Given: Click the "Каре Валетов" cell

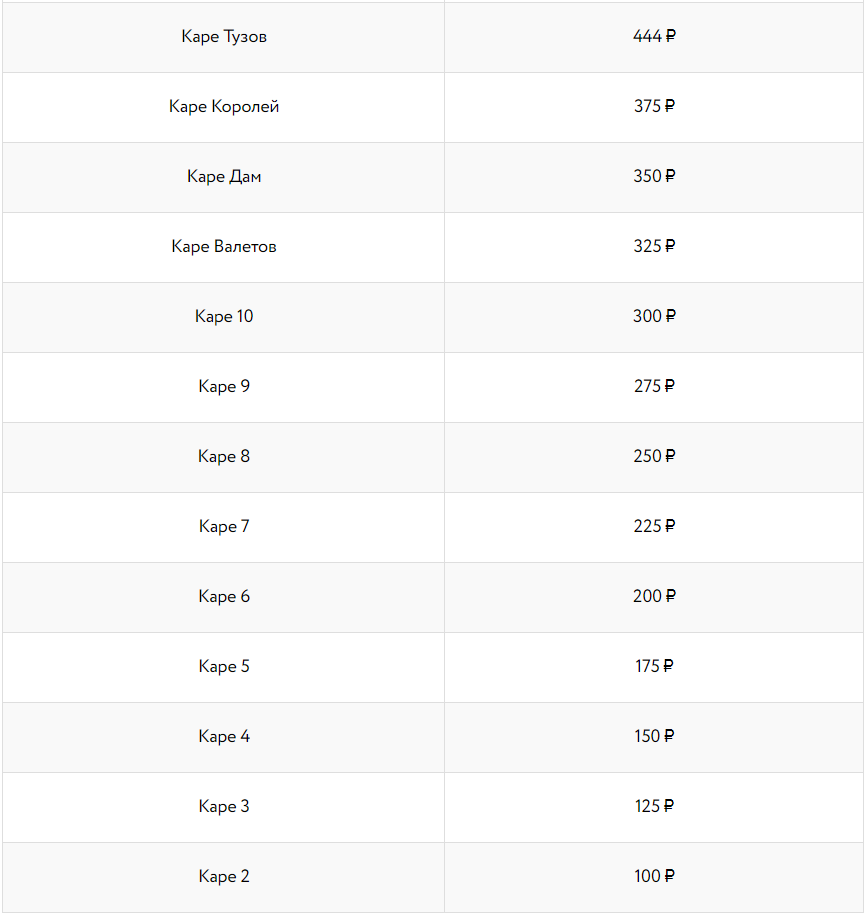Looking at the screenshot, I should (224, 247).
